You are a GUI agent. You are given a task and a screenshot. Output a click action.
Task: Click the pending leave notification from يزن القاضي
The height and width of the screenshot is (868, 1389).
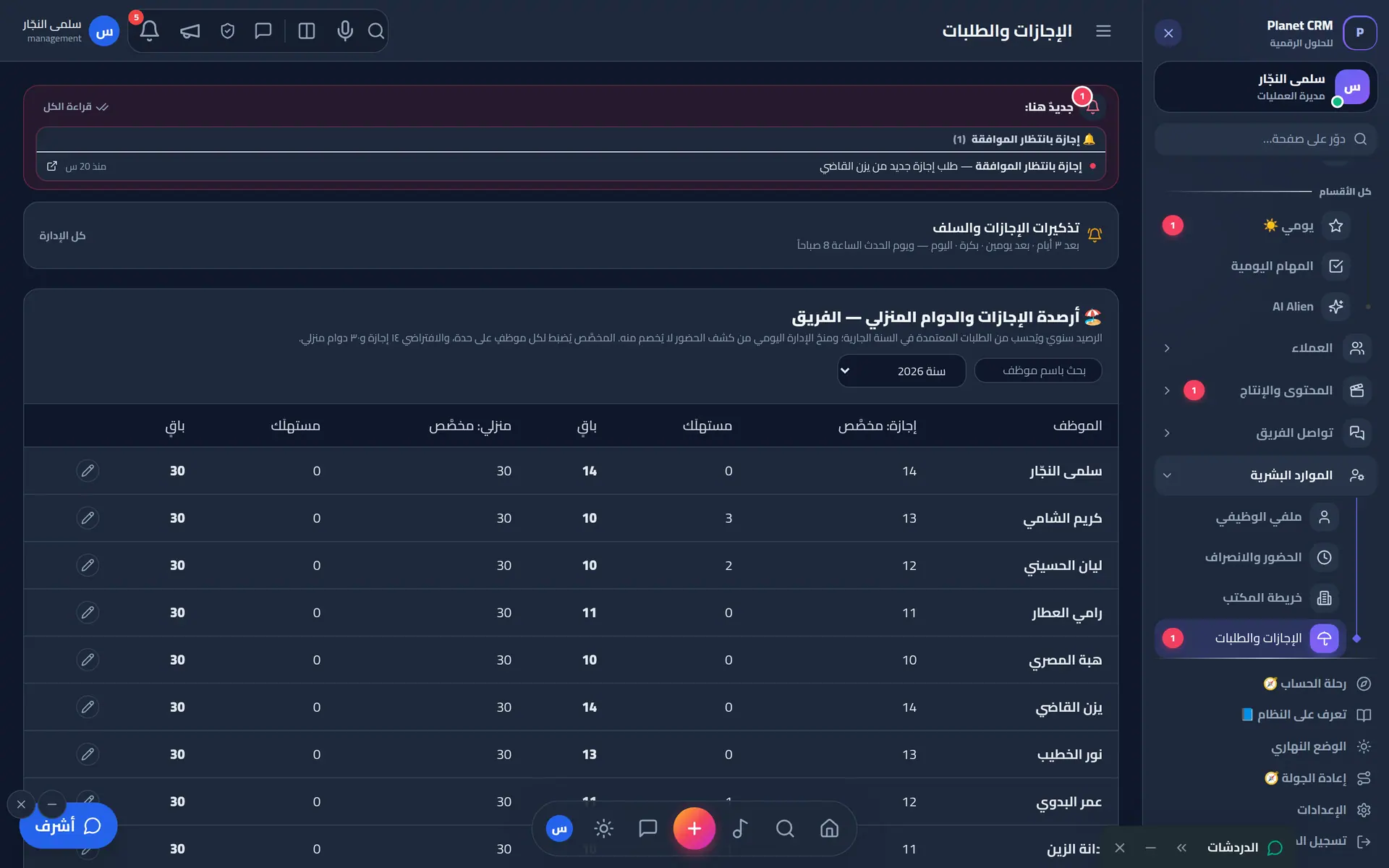click(571, 166)
